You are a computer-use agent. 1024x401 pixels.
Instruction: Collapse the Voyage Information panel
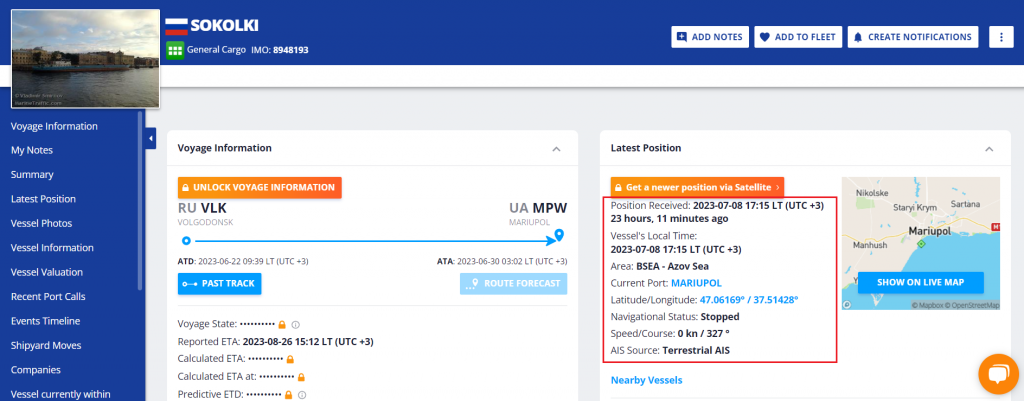point(556,148)
